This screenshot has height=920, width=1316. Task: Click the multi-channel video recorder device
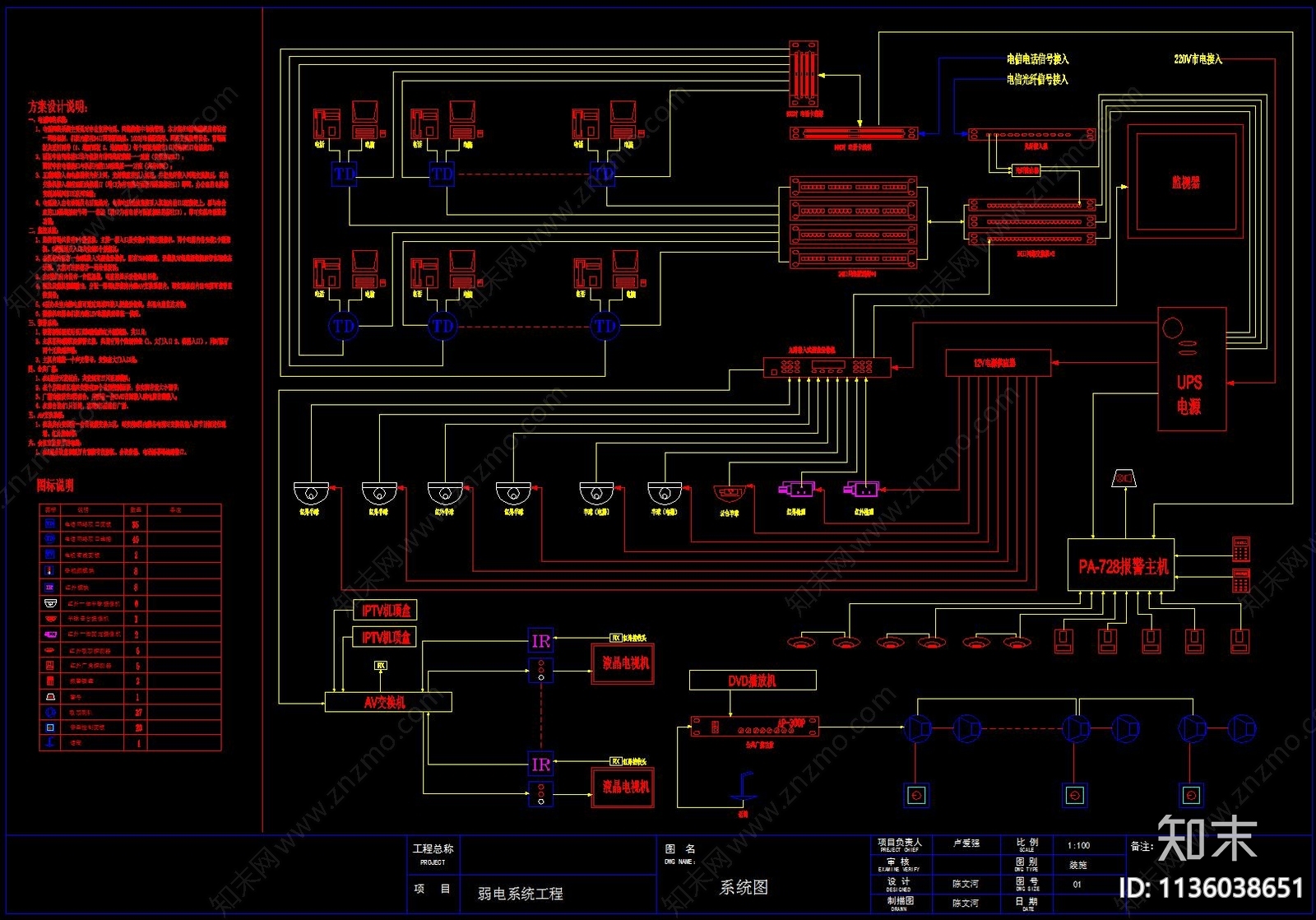[827, 368]
